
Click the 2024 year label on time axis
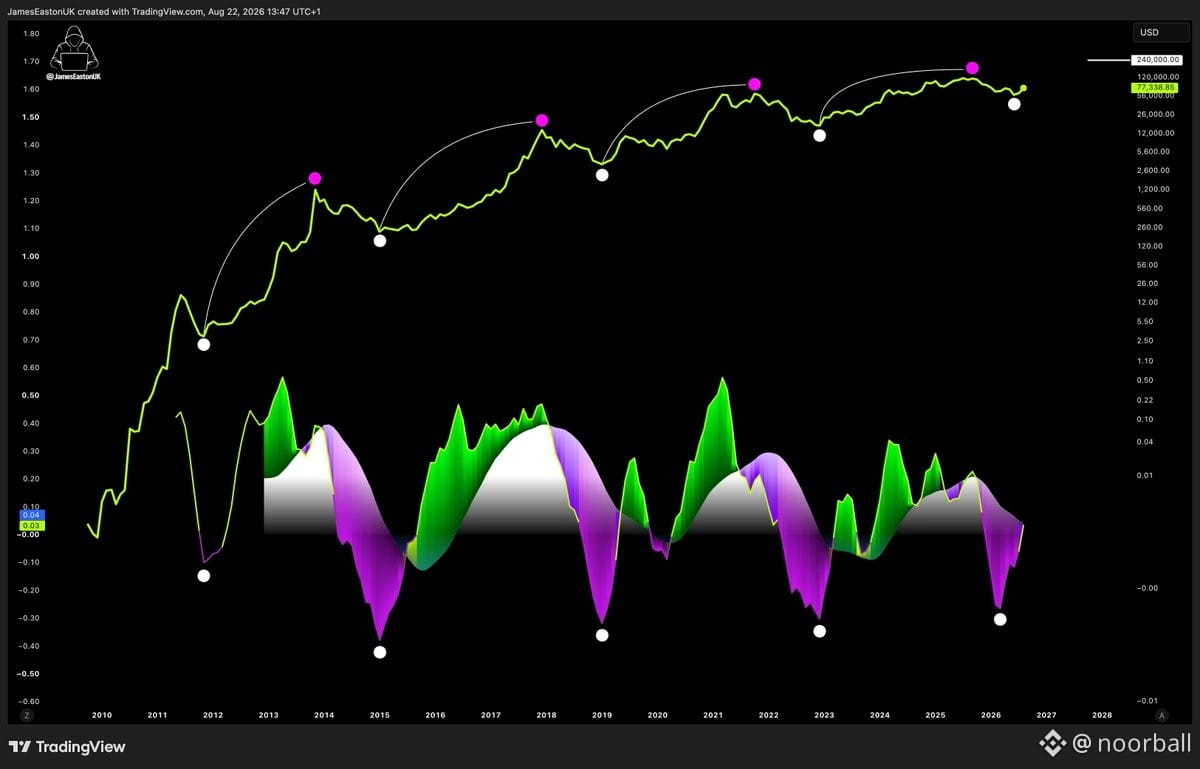tap(880, 715)
